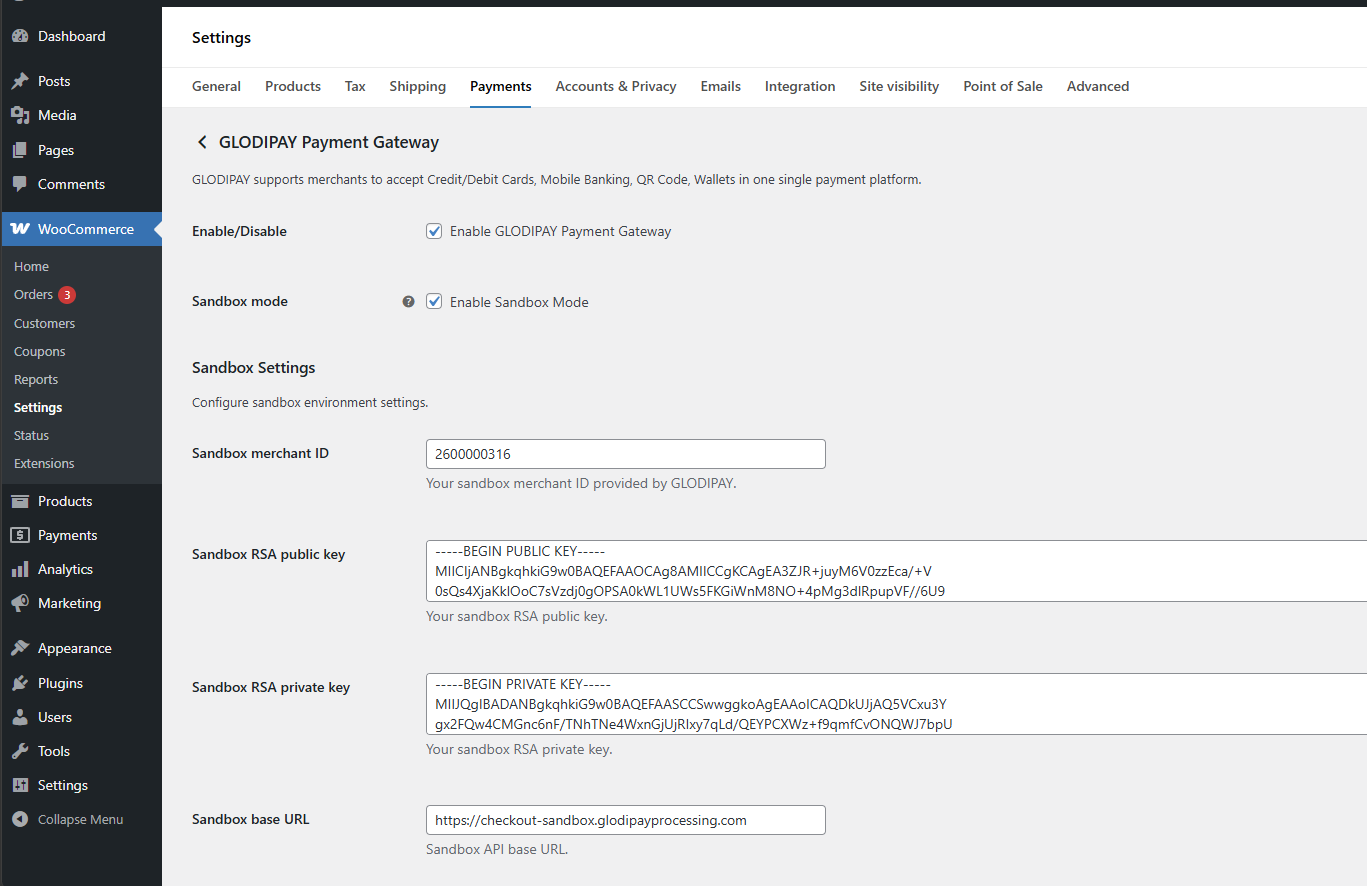Switch to the Products settings tab
Image resolution: width=1367 pixels, height=886 pixels.
293,86
